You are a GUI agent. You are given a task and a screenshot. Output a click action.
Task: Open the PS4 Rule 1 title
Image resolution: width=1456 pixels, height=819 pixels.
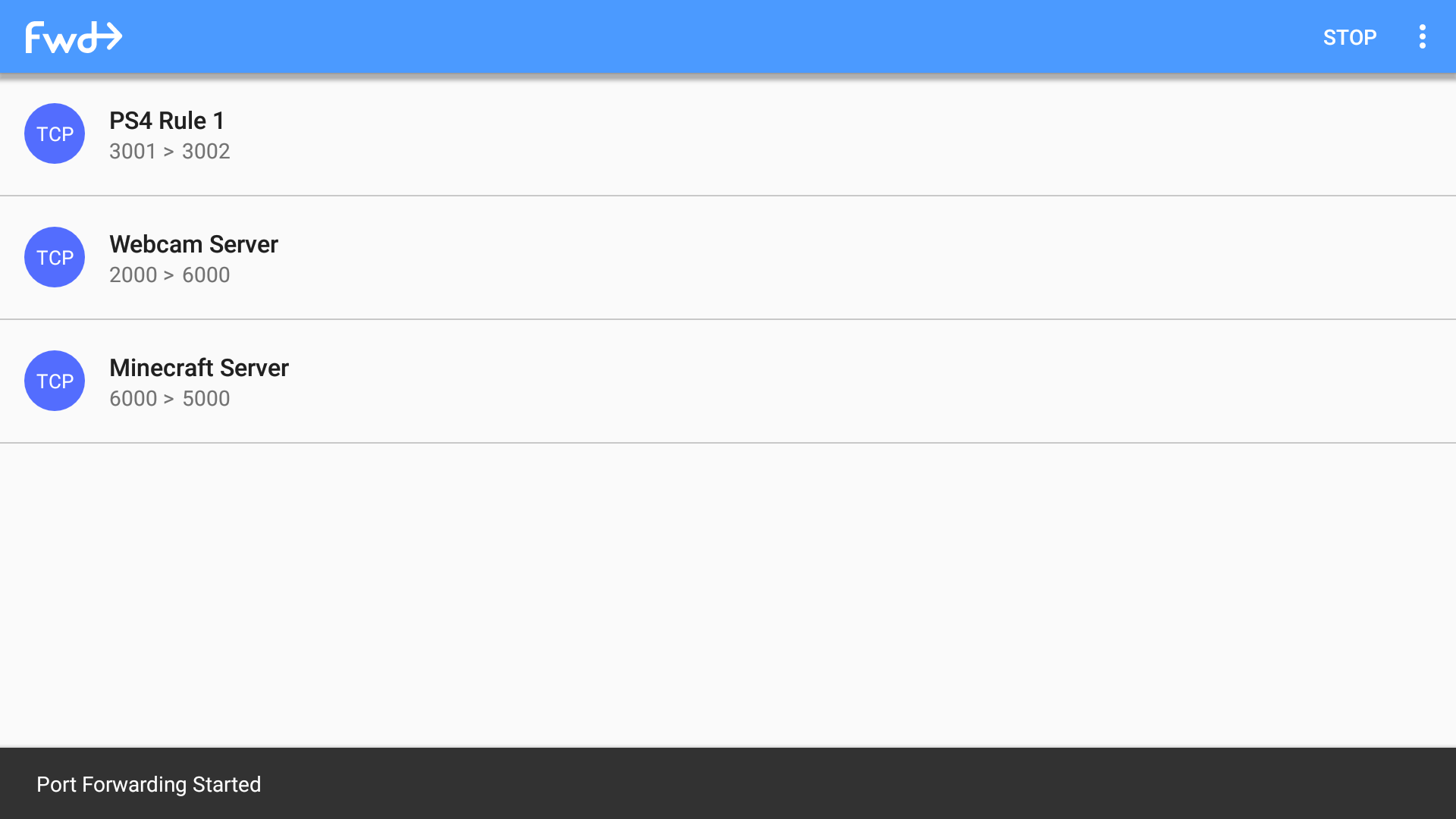pyautogui.click(x=167, y=121)
